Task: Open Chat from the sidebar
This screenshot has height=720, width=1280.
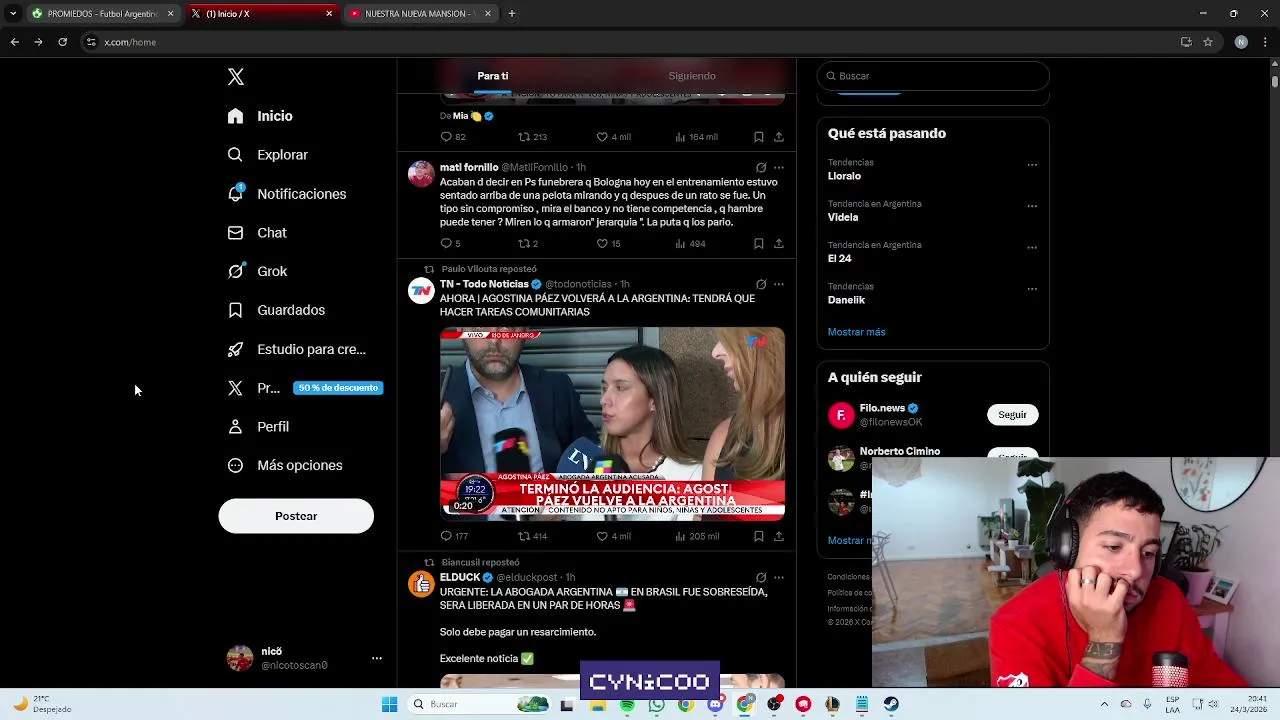Action: pyautogui.click(x=257, y=233)
